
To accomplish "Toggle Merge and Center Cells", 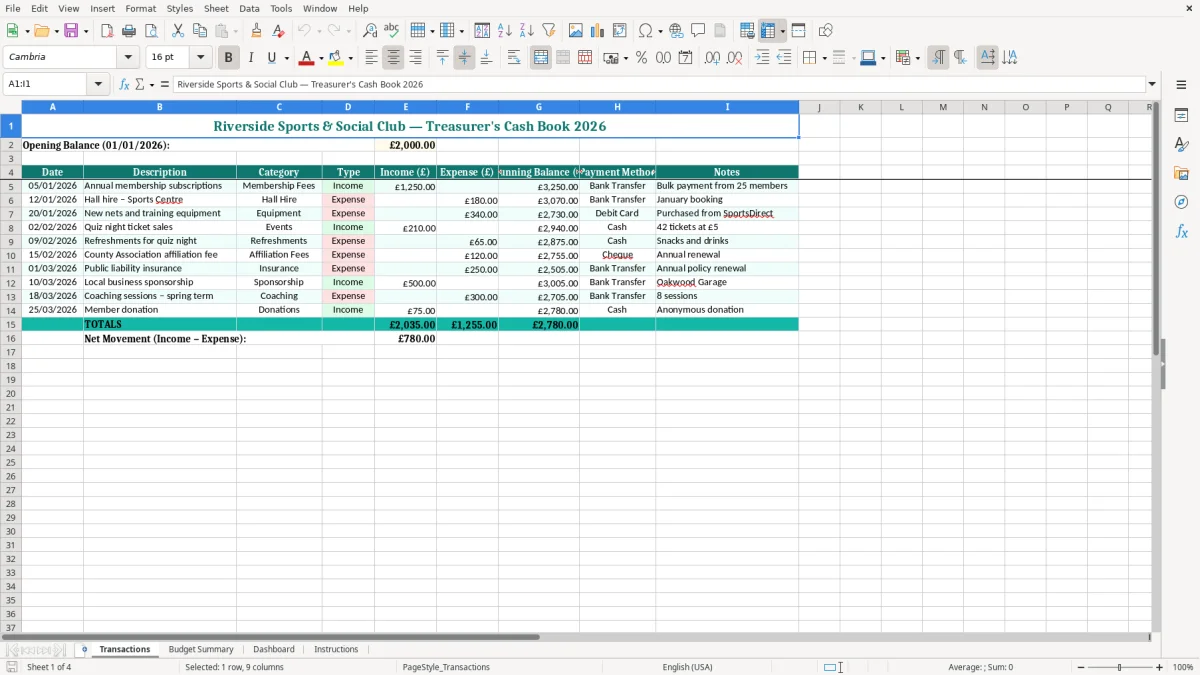I will coord(541,58).
